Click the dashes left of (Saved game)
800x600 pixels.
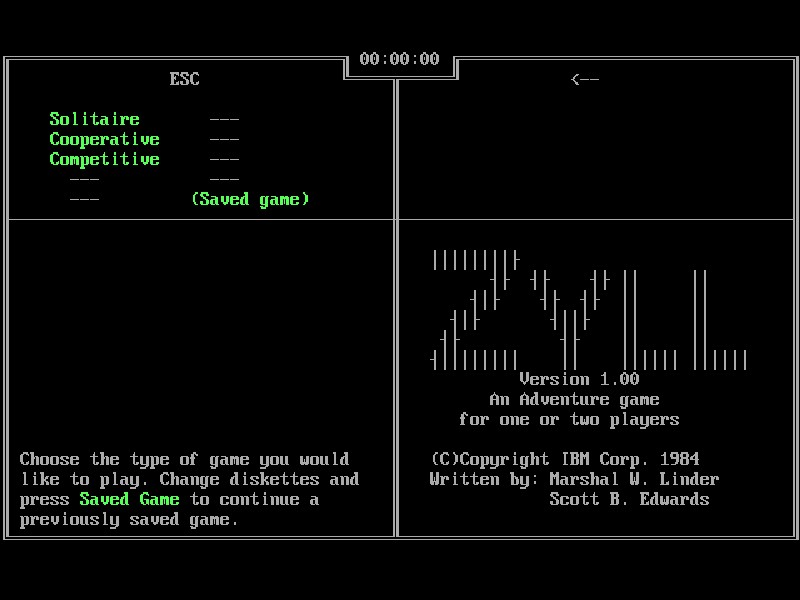coord(84,199)
